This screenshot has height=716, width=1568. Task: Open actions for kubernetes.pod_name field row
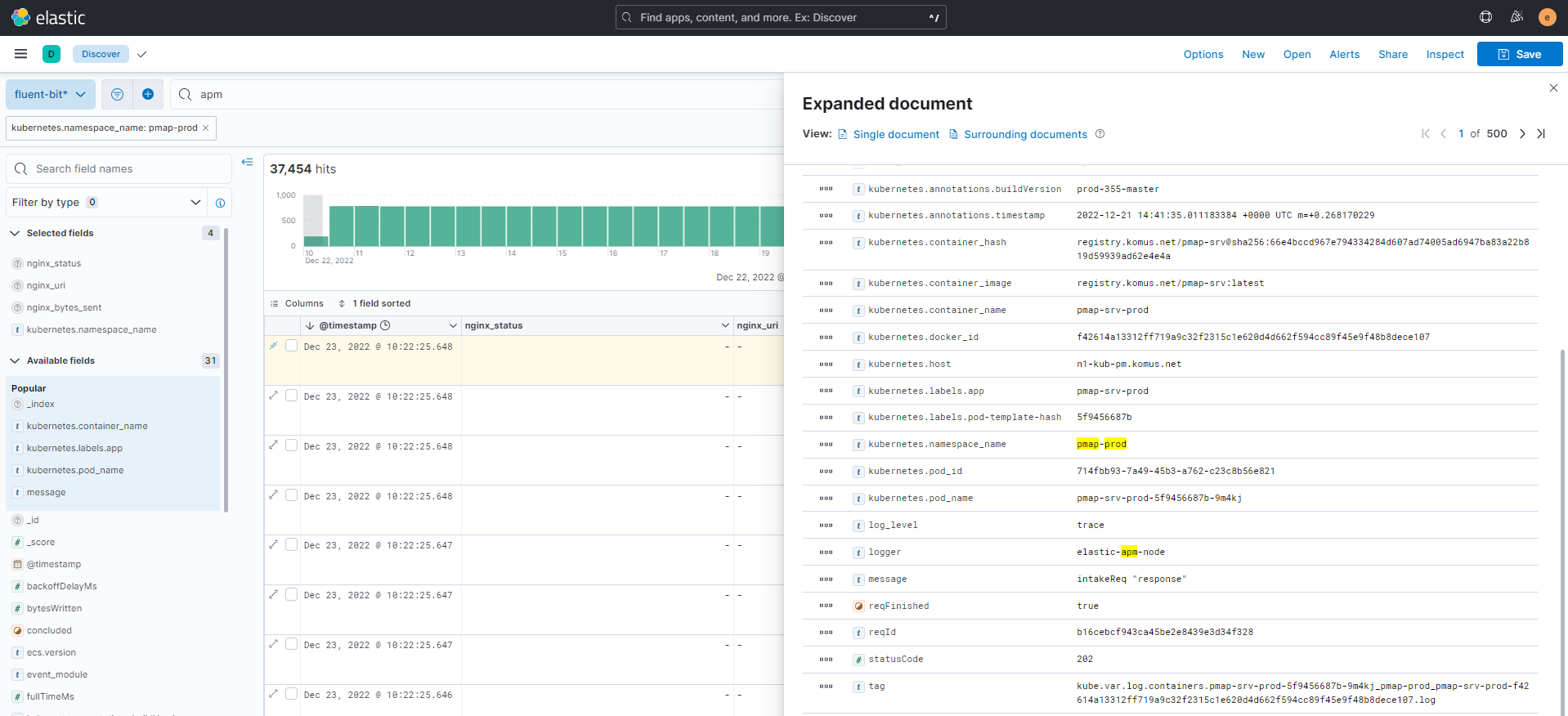pos(826,498)
